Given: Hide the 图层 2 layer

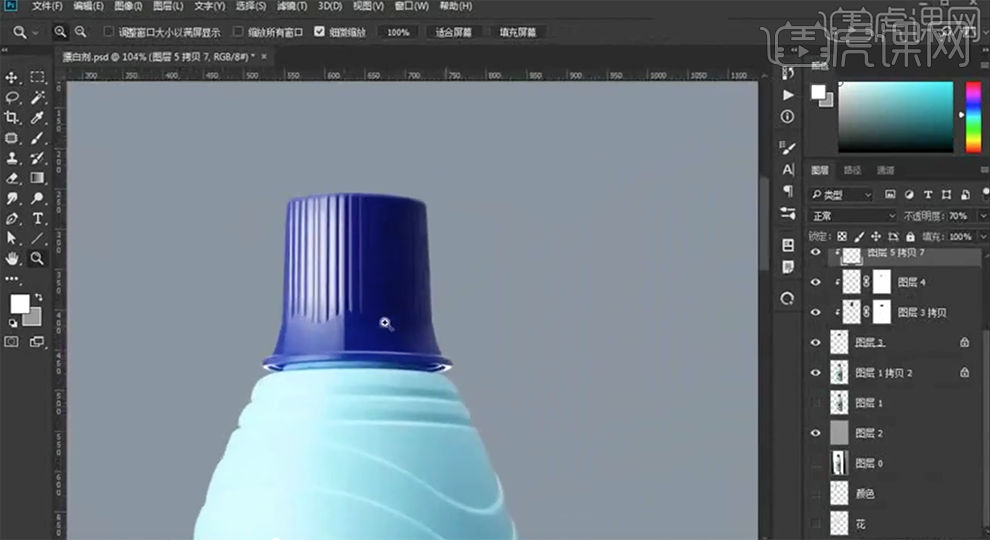Looking at the screenshot, I should 815,433.
